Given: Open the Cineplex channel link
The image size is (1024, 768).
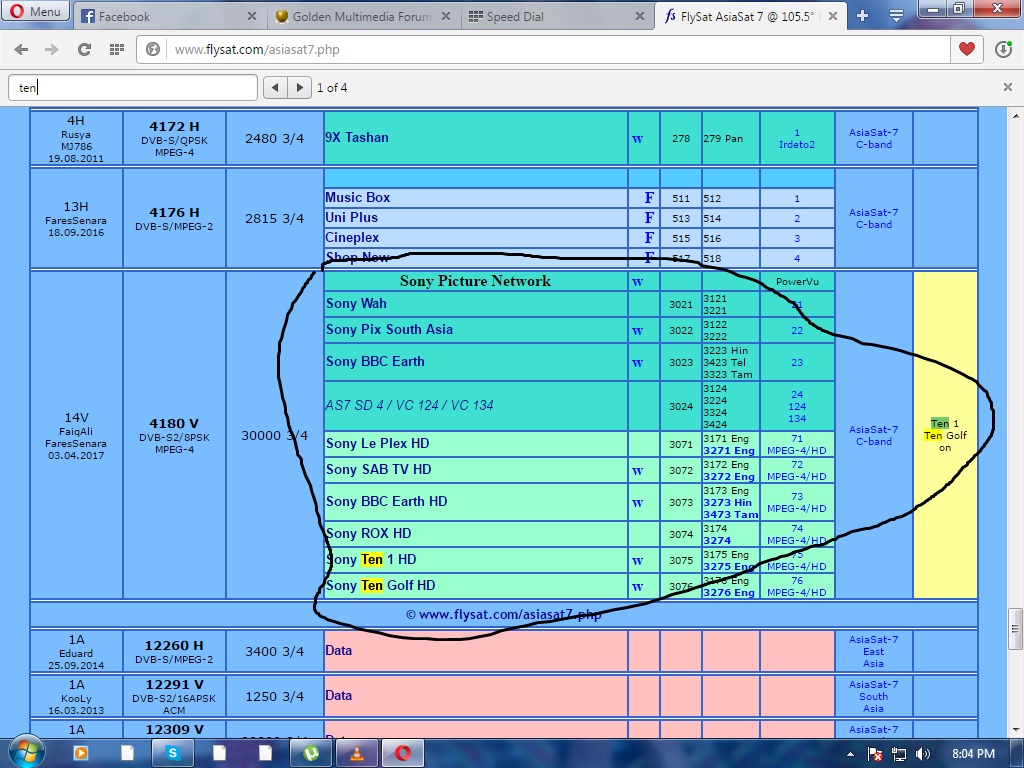Looking at the screenshot, I should pos(353,238).
